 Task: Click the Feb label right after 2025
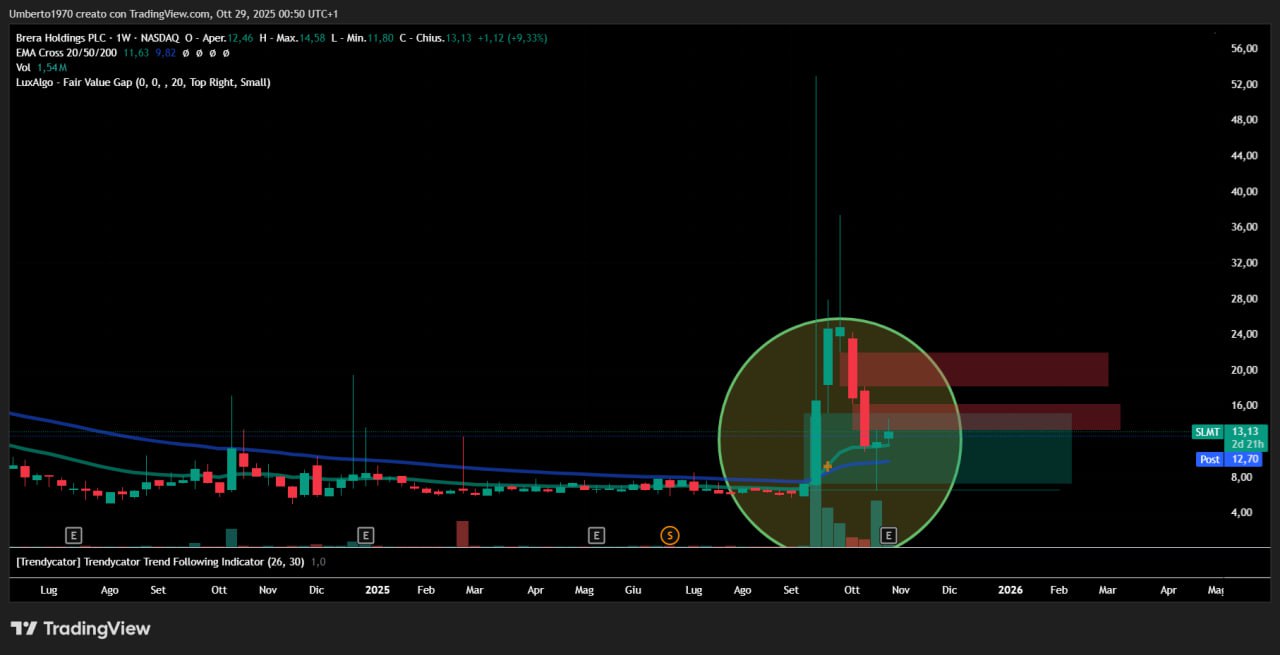pos(426,590)
